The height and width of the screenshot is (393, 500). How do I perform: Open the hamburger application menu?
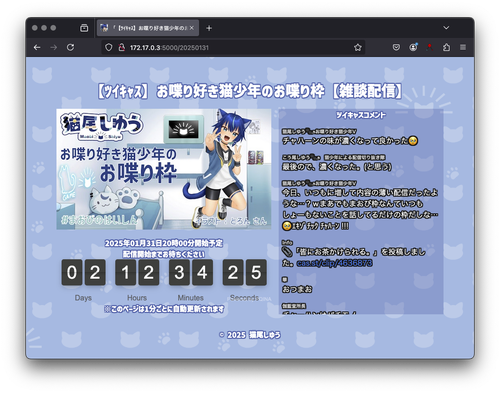pos(463,47)
